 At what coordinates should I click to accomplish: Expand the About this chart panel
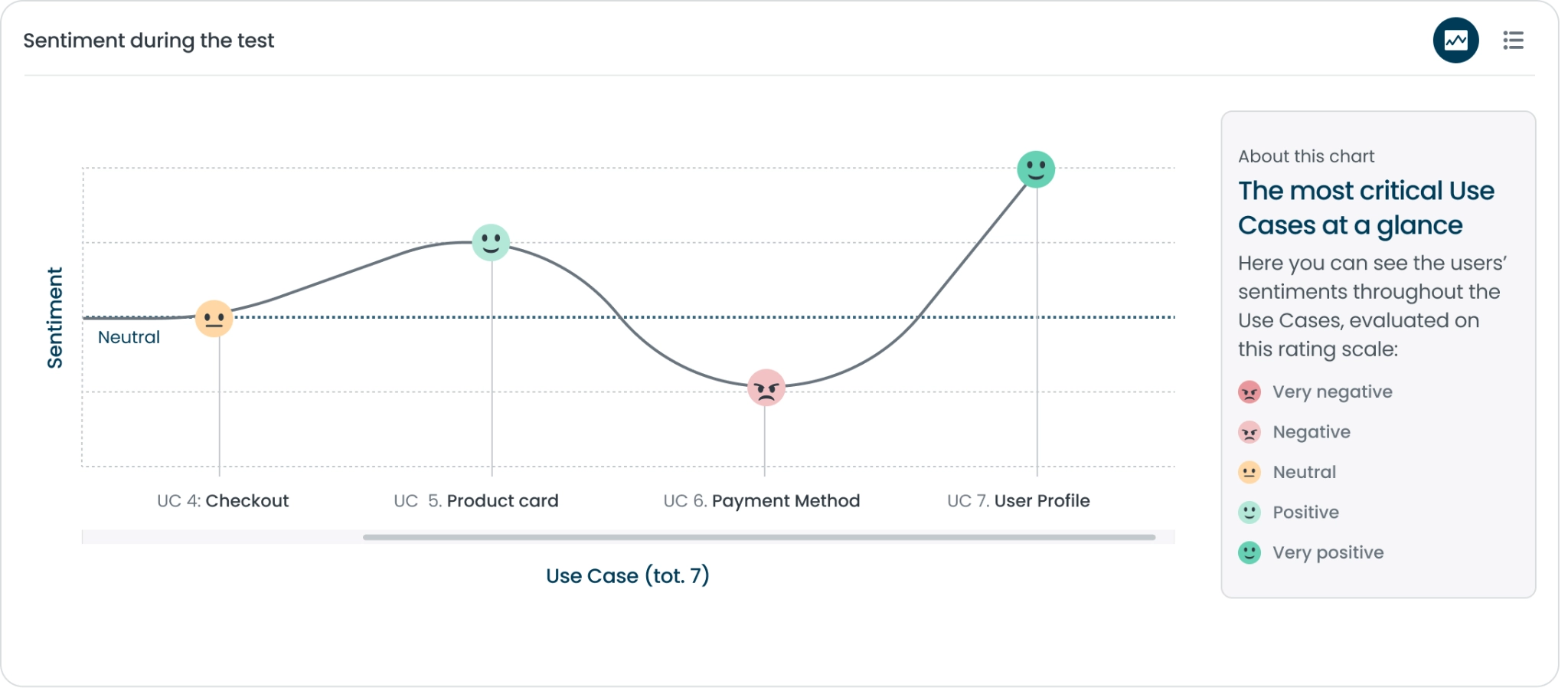coord(1305,156)
